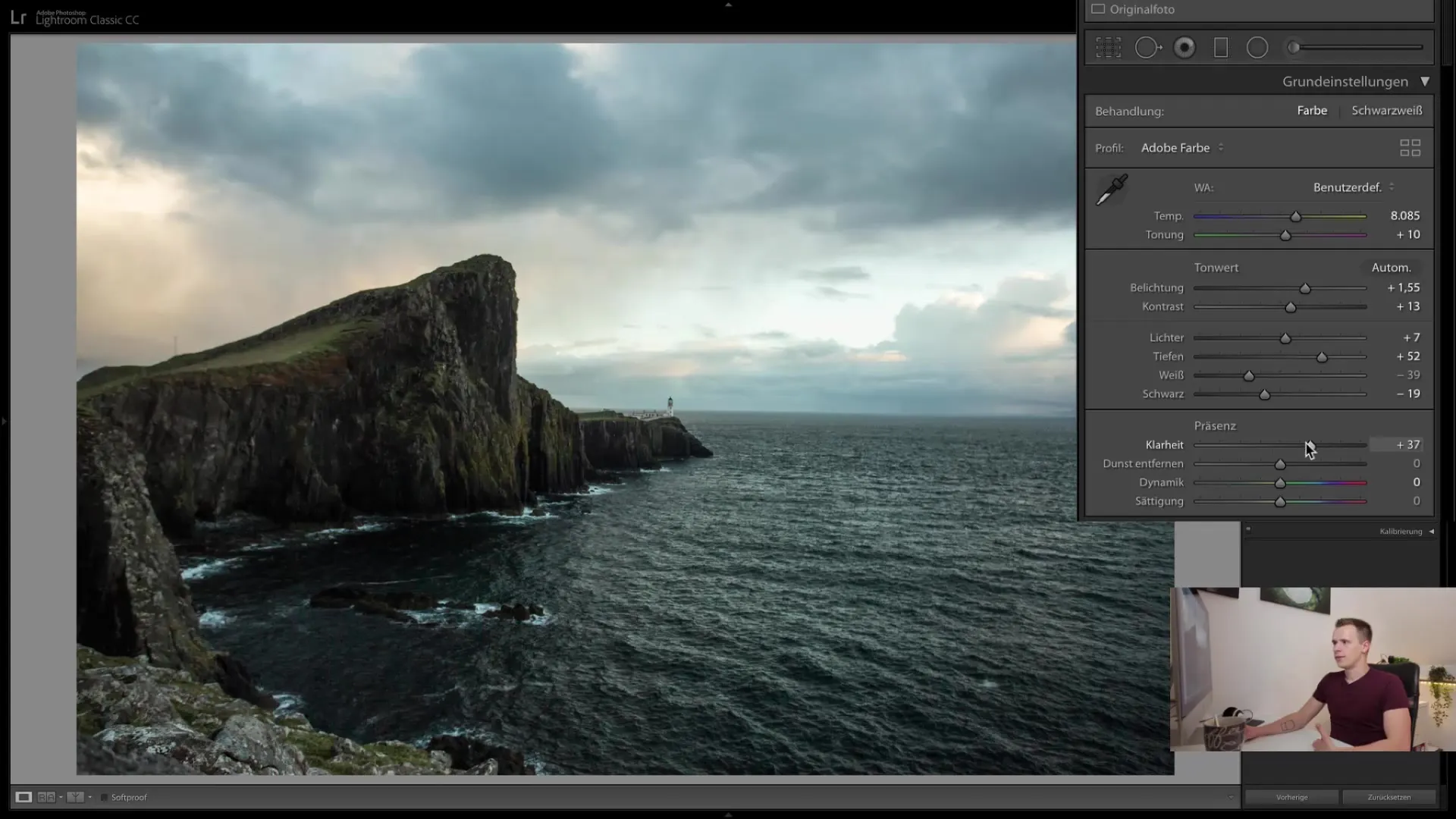The height and width of the screenshot is (819, 1456).
Task: Click the Zurücksetzen button
Action: [1389, 797]
